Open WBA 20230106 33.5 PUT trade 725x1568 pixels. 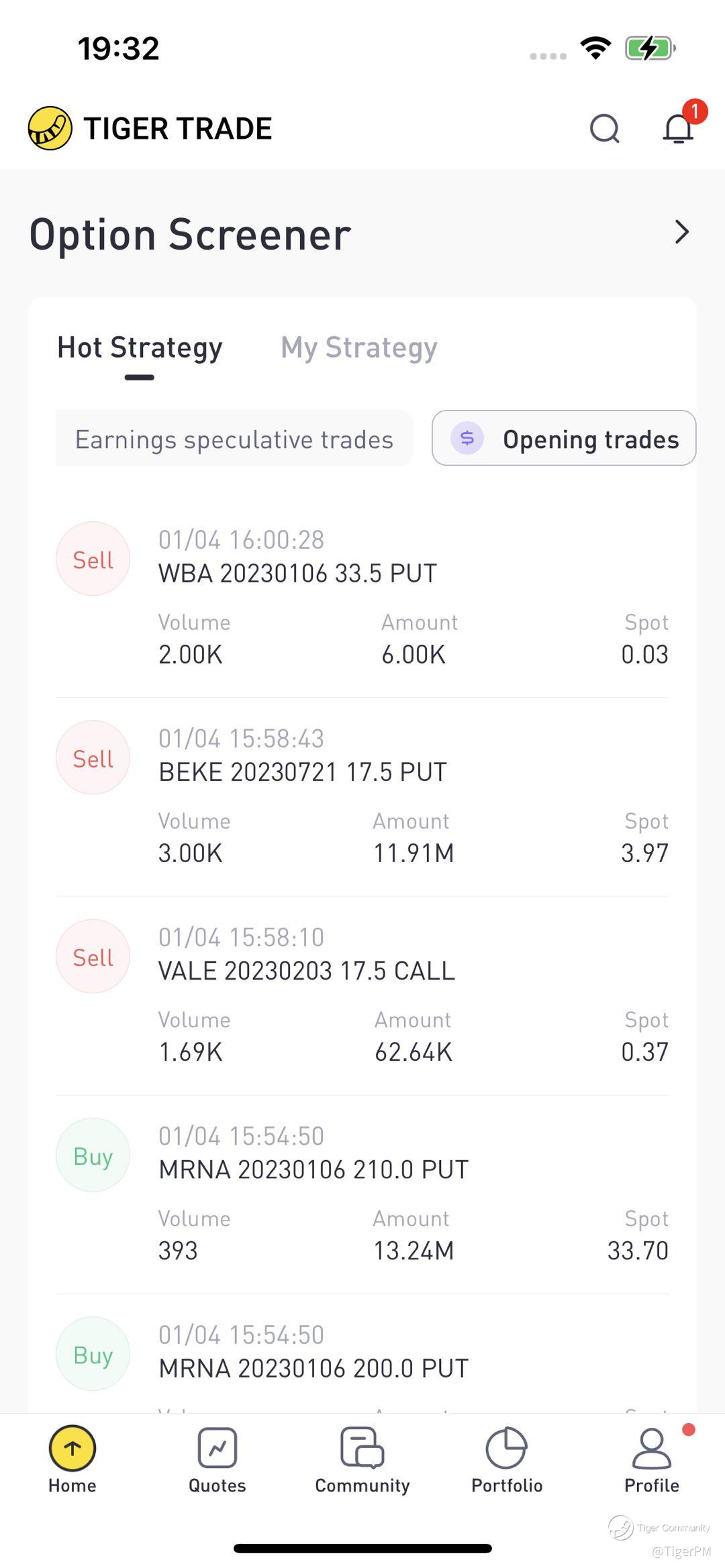coord(297,574)
